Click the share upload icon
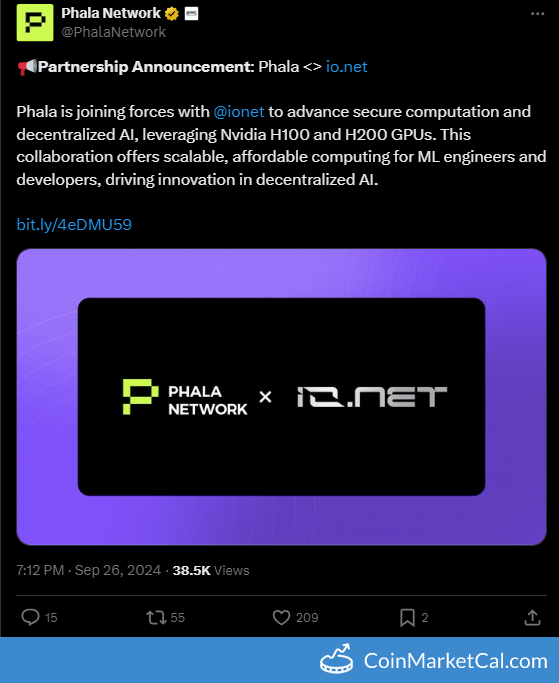The image size is (559, 683). (532, 617)
